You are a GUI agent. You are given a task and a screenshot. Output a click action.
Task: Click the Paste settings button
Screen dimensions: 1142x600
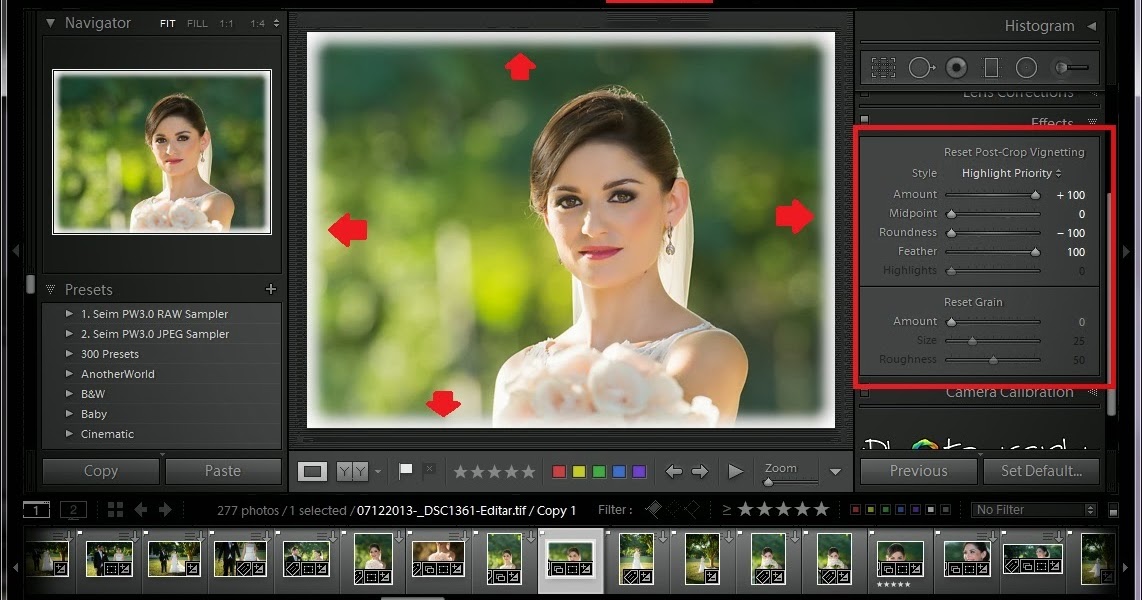[x=223, y=471]
